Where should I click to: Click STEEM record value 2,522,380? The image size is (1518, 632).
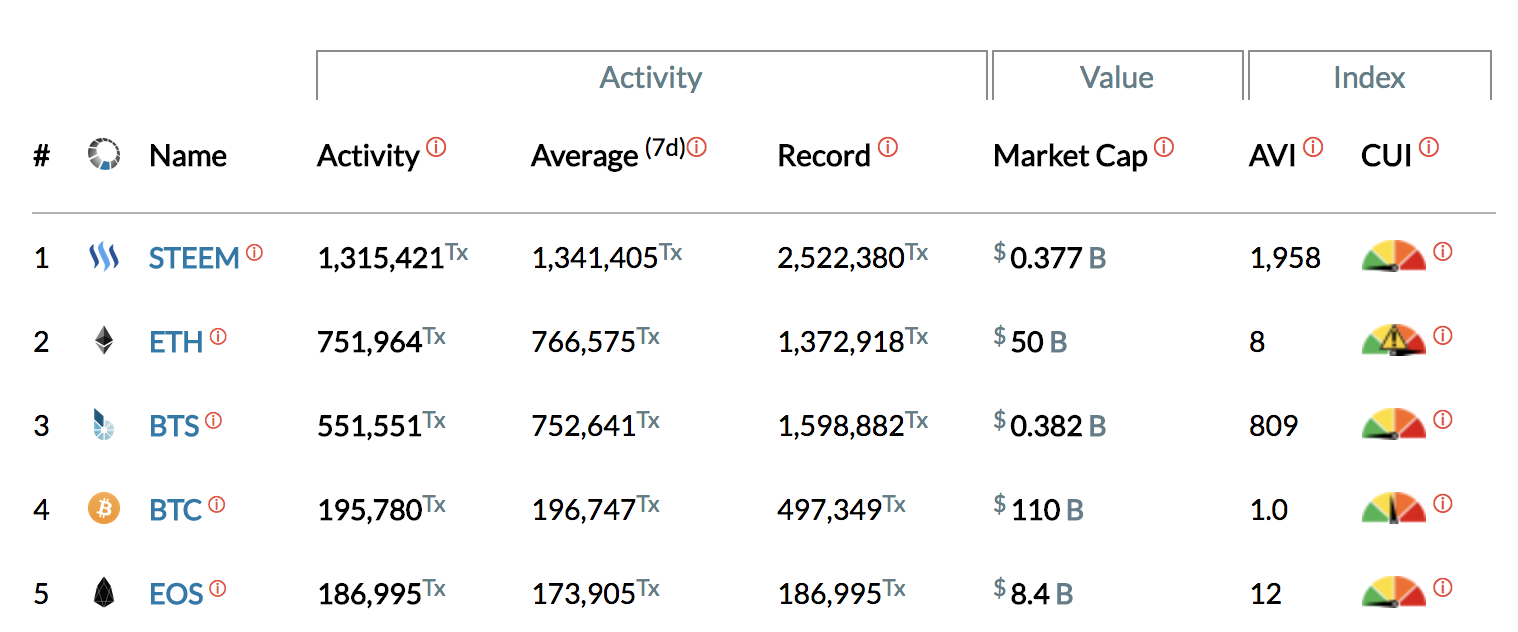[x=840, y=259]
